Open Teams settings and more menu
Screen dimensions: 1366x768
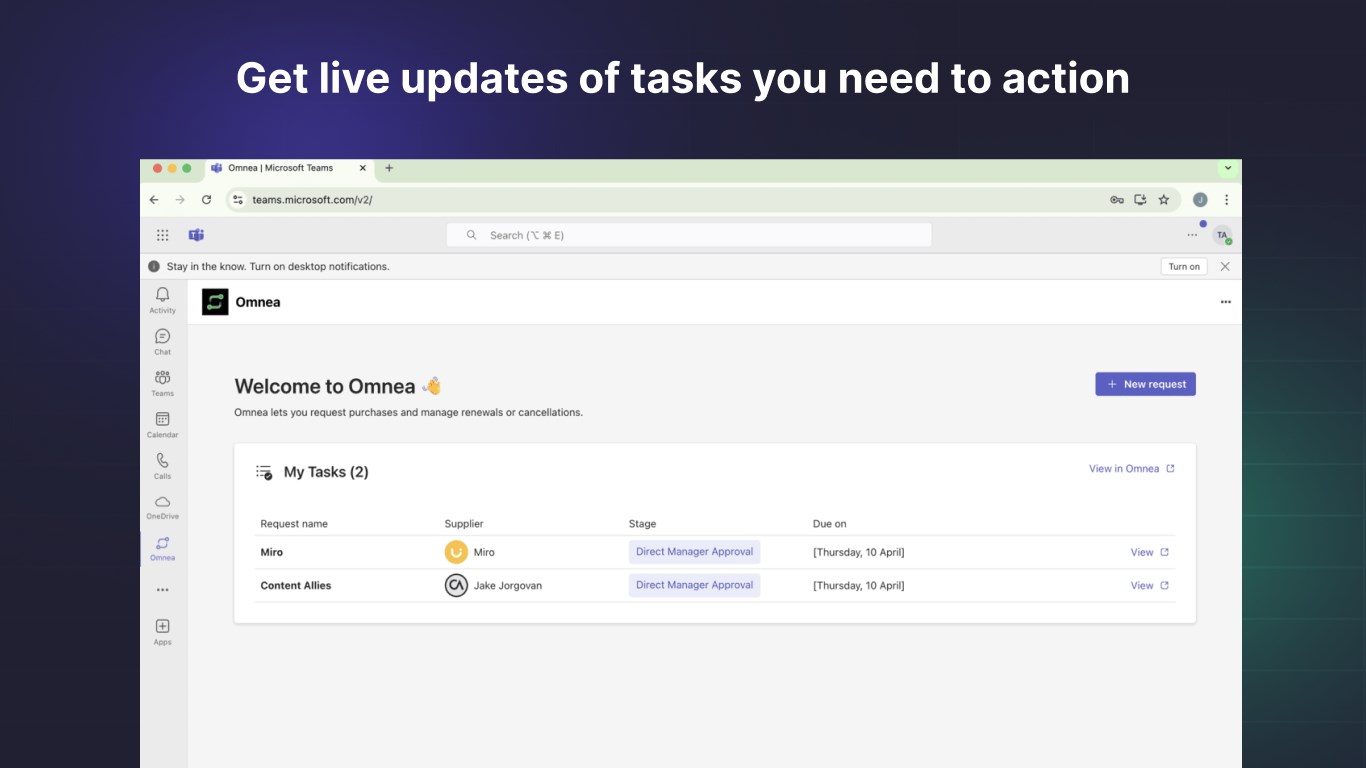(x=1192, y=235)
